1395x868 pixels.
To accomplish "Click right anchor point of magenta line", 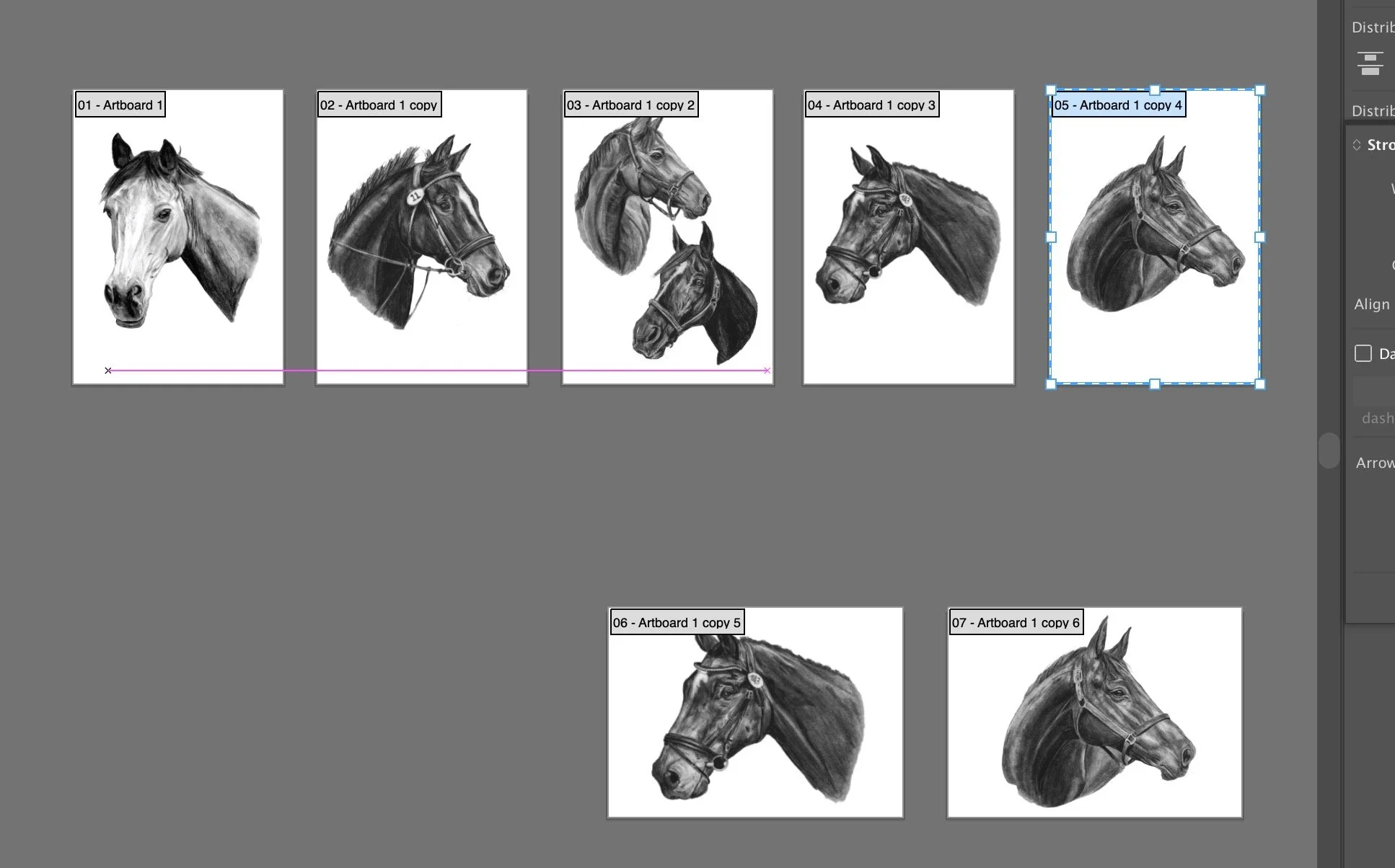I will click(767, 371).
